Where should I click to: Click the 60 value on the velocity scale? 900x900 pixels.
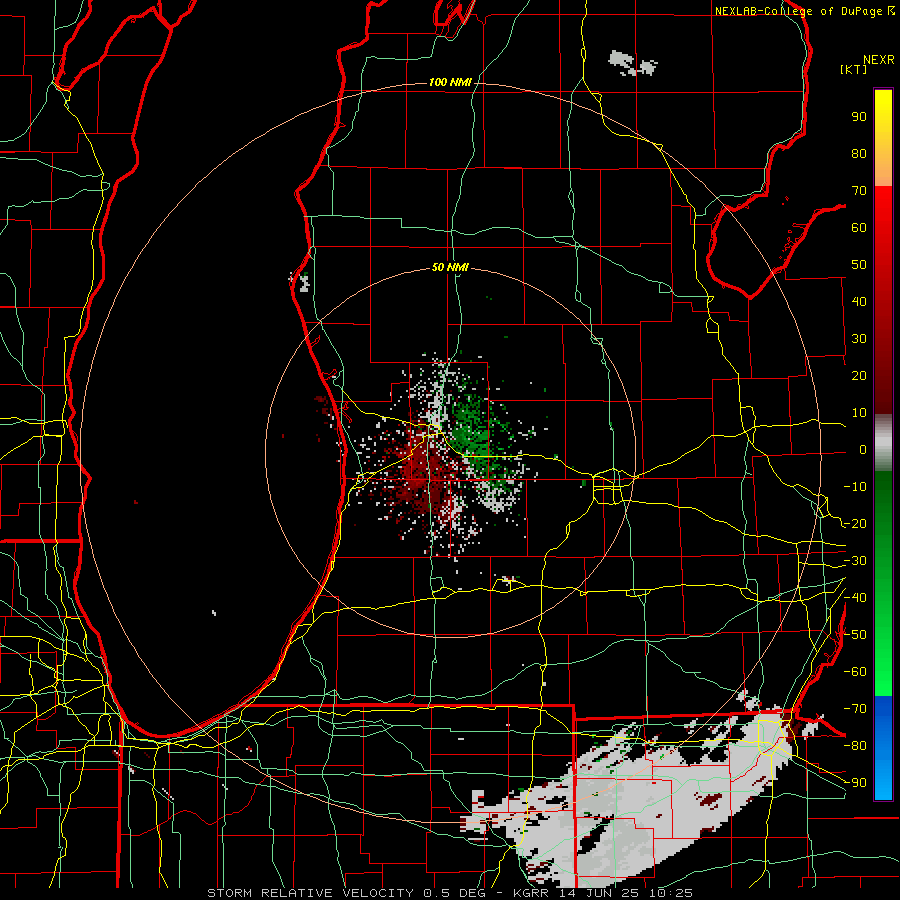859,228
